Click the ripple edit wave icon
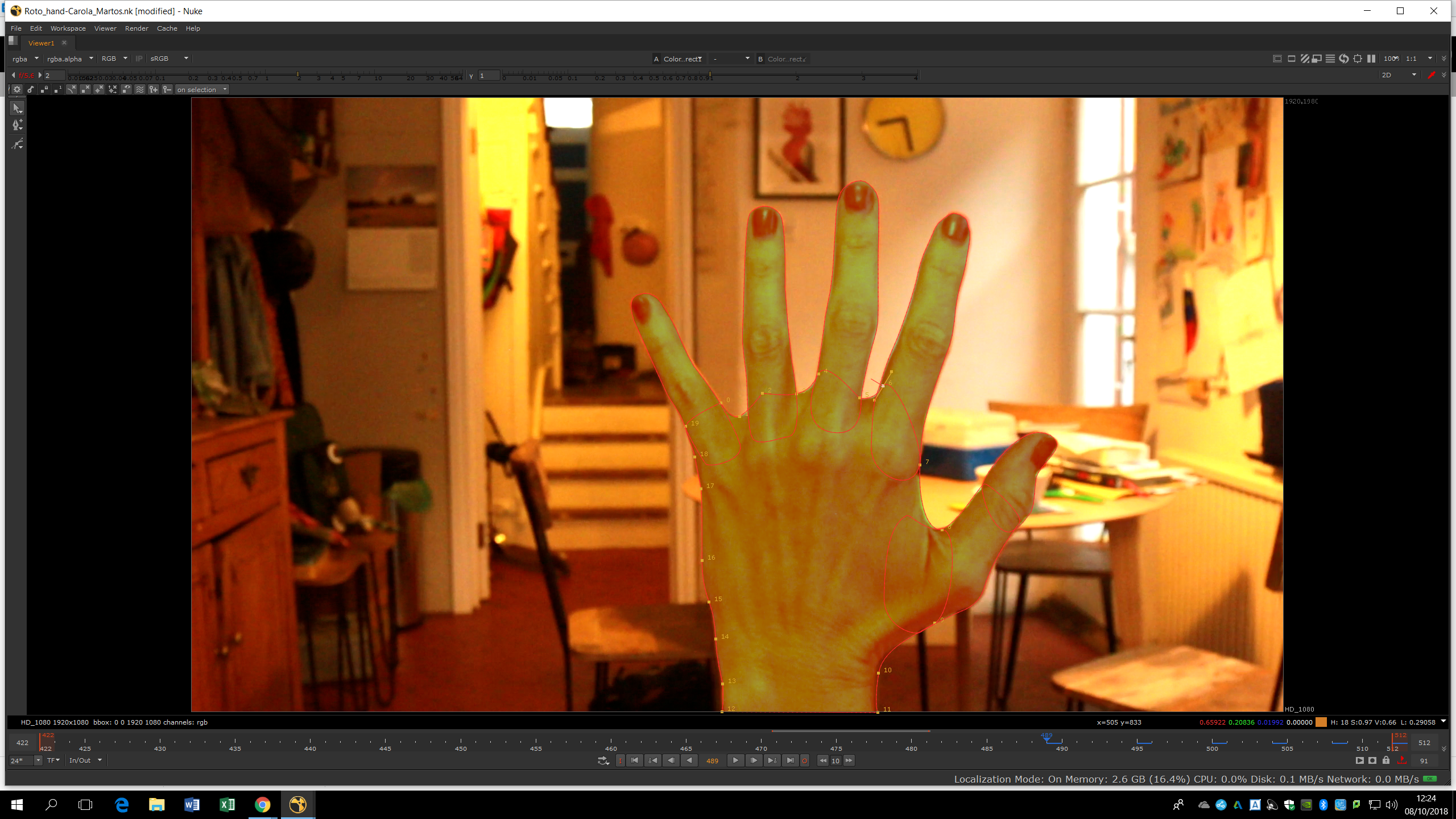 [140, 89]
